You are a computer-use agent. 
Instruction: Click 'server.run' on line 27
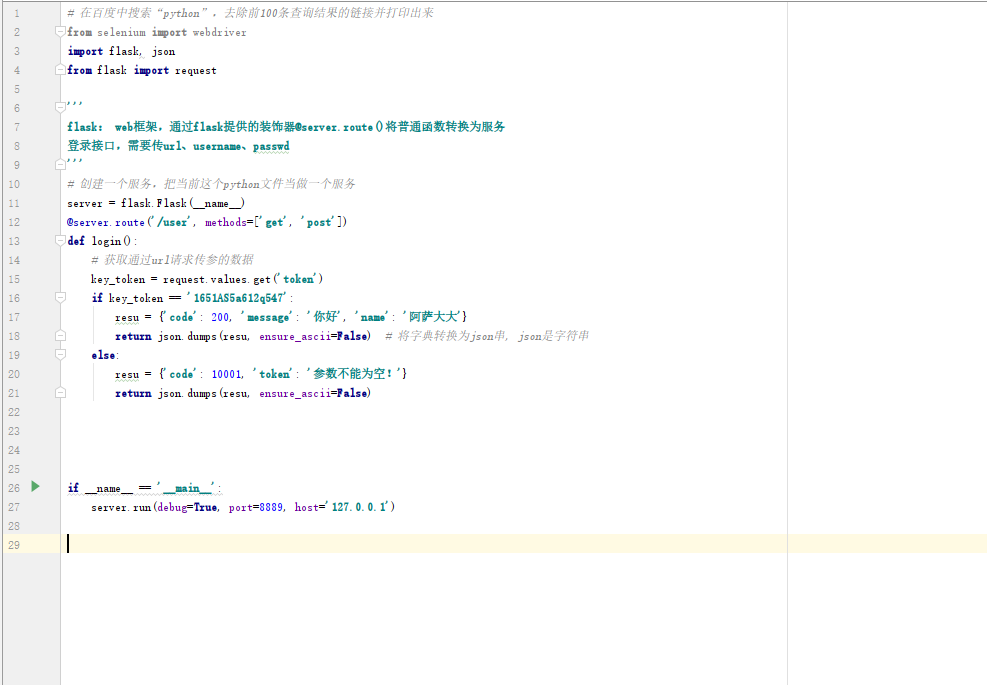point(121,507)
